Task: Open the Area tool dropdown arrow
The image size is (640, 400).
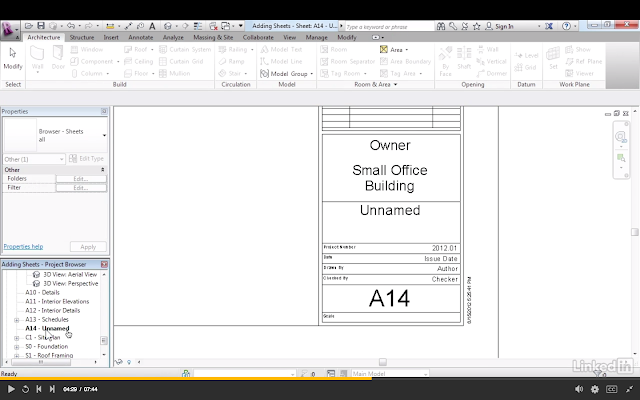Action: pyautogui.click(x=407, y=50)
